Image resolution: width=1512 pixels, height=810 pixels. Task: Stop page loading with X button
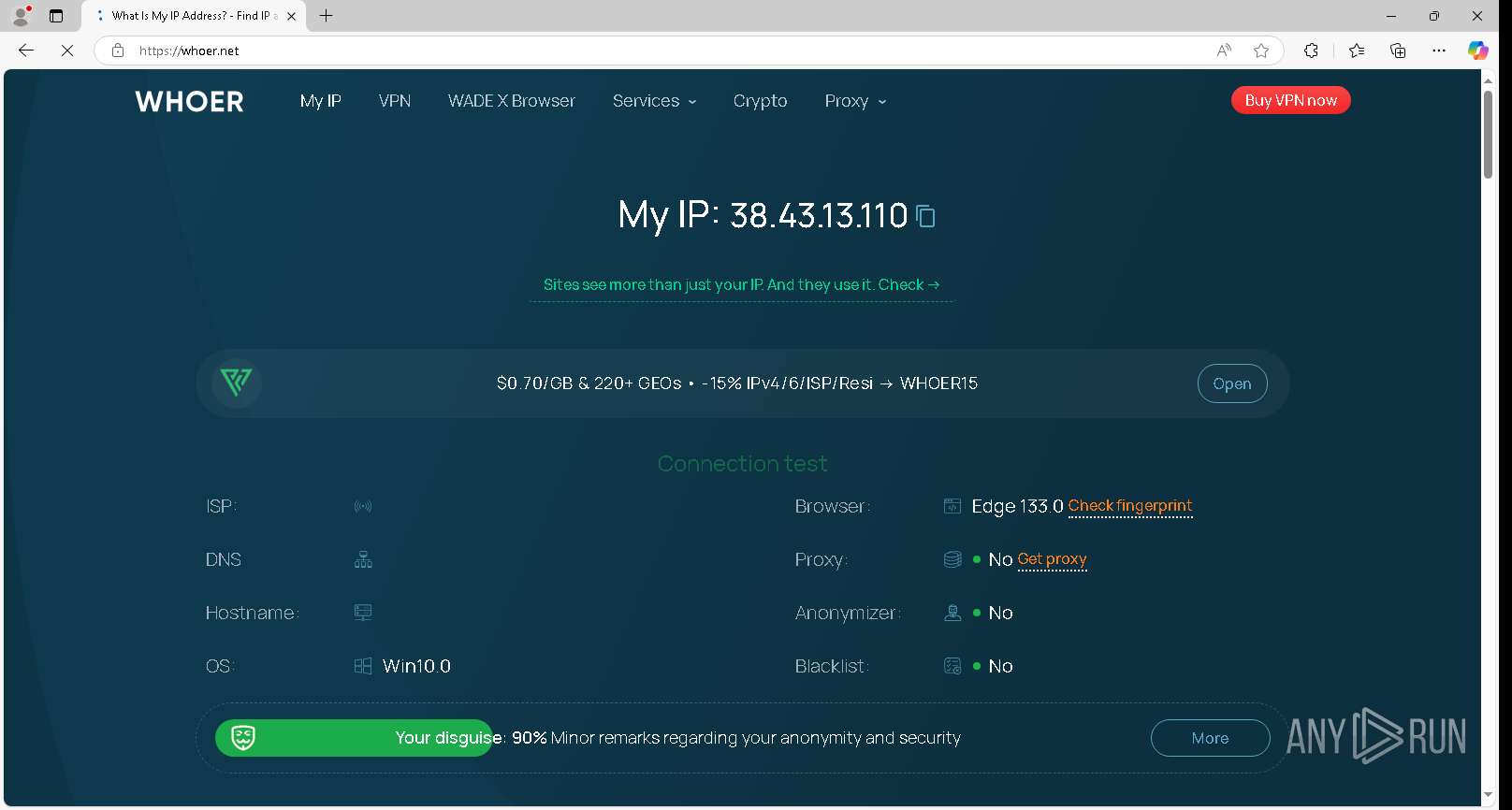click(x=67, y=51)
